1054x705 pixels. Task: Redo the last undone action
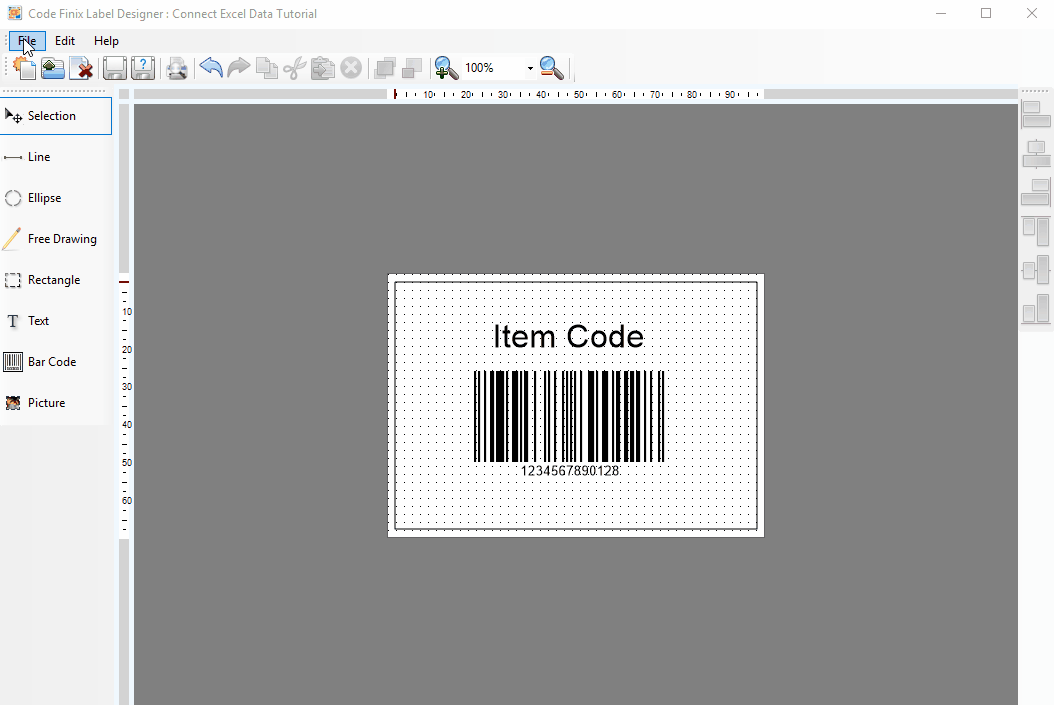click(x=239, y=68)
